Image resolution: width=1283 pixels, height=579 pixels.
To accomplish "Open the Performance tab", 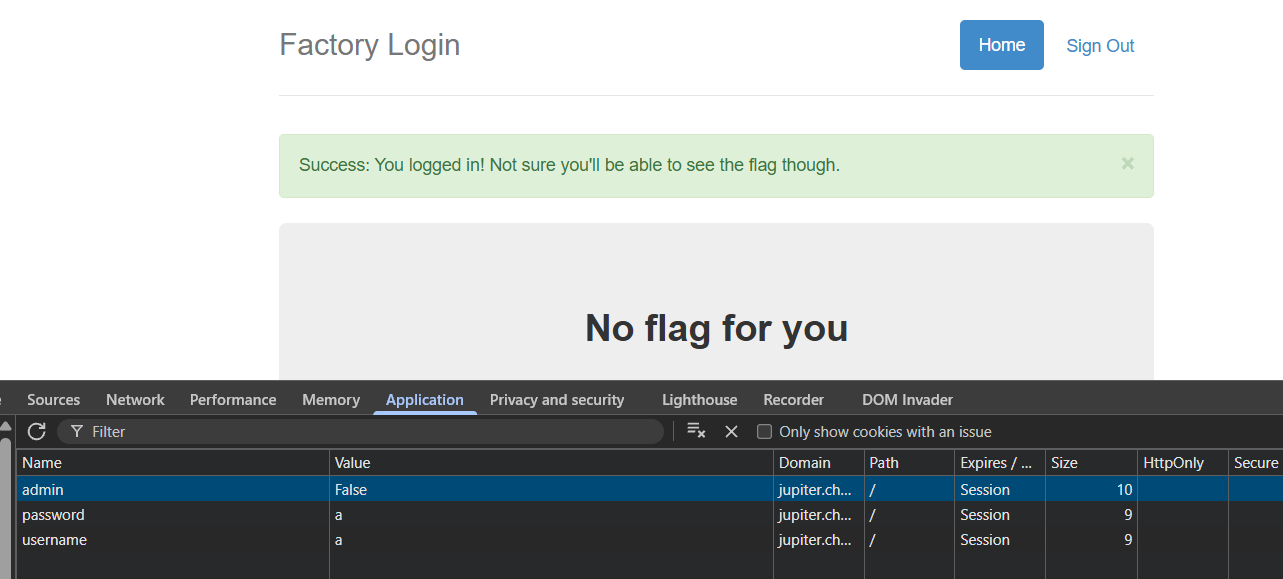I will [x=233, y=400].
